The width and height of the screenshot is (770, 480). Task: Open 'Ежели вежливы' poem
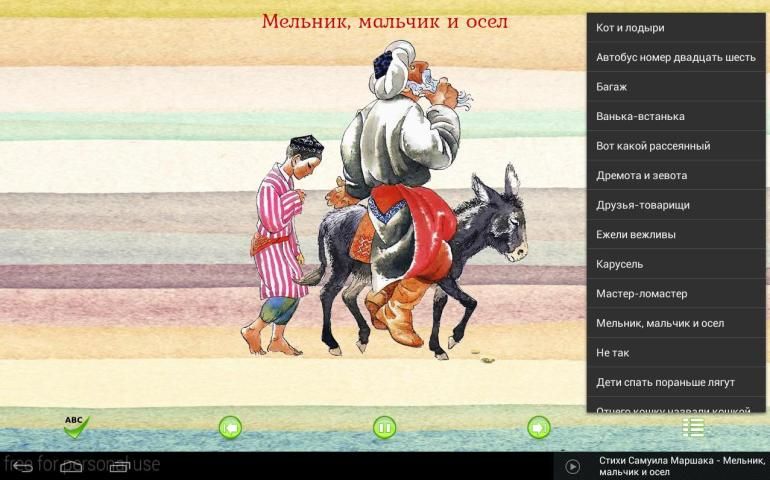676,234
